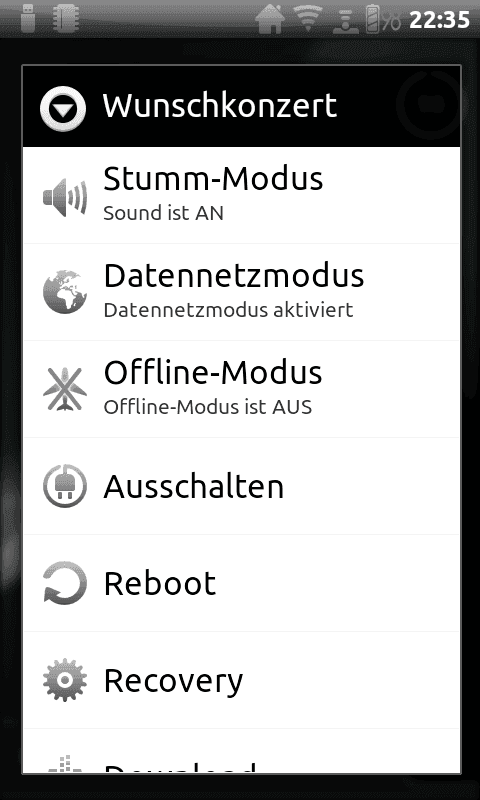Toggle Datennetzmodus data connection
Viewport: 480px width, 800px height.
tap(241, 292)
